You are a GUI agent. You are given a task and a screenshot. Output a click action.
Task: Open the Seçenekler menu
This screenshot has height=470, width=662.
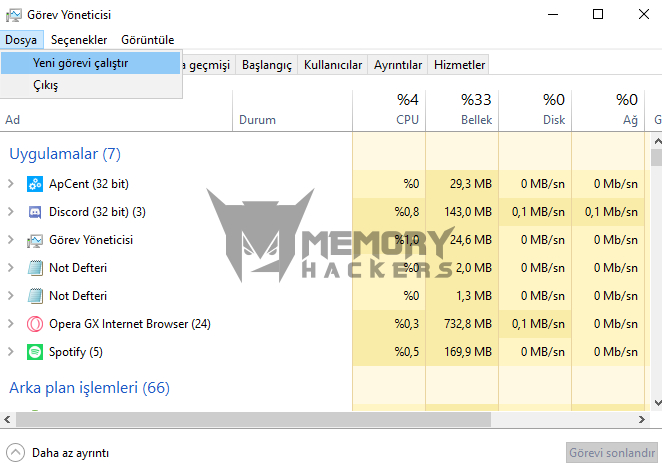pos(79,40)
